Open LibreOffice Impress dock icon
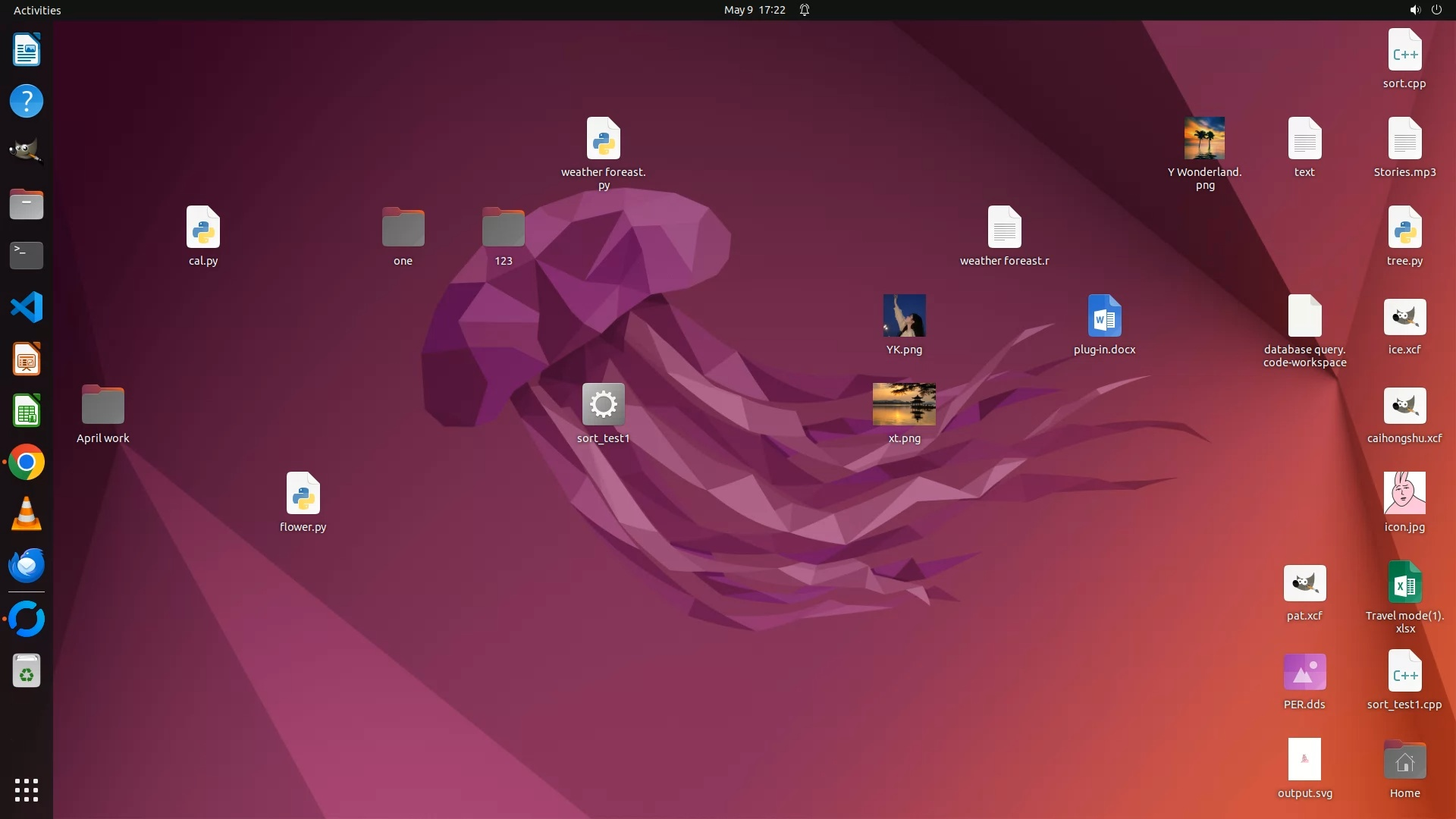The image size is (1456, 819). tap(26, 359)
